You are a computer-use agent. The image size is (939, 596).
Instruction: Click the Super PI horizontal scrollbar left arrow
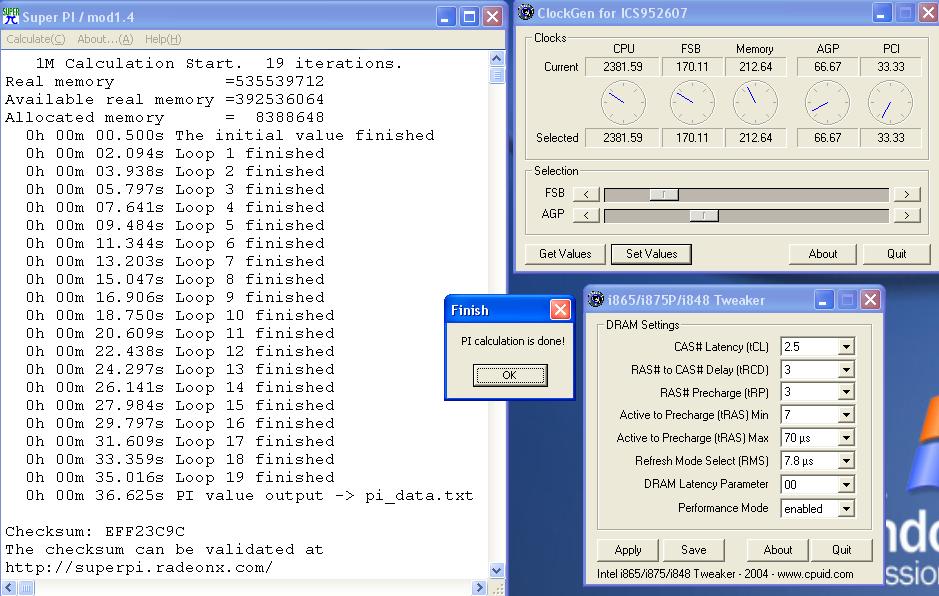tap(8, 588)
